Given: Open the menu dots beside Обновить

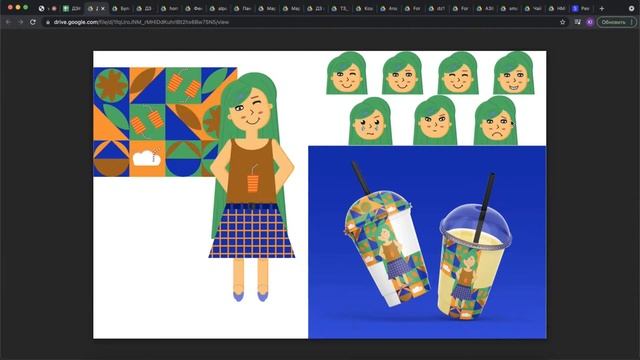Looking at the screenshot, I should [632, 22].
